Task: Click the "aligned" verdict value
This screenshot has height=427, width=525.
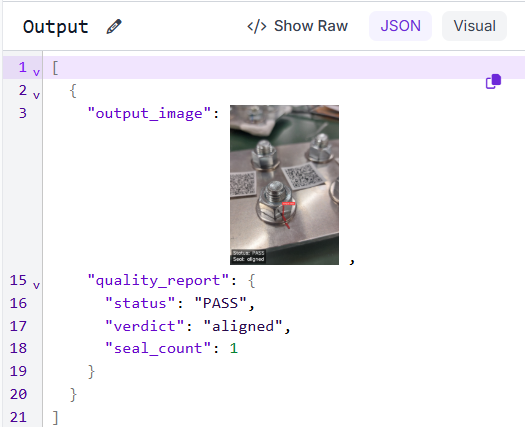Action: (243, 326)
